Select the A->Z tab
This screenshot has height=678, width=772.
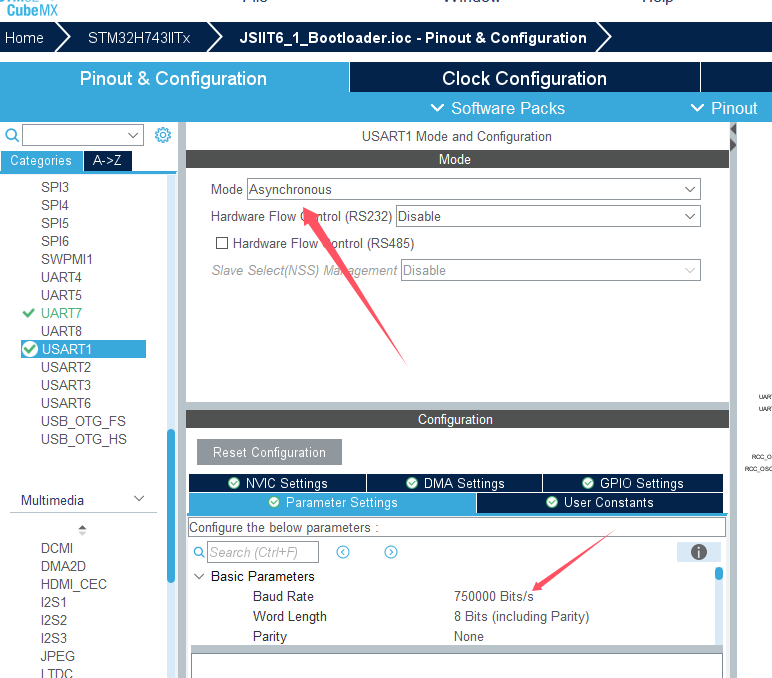click(107, 161)
